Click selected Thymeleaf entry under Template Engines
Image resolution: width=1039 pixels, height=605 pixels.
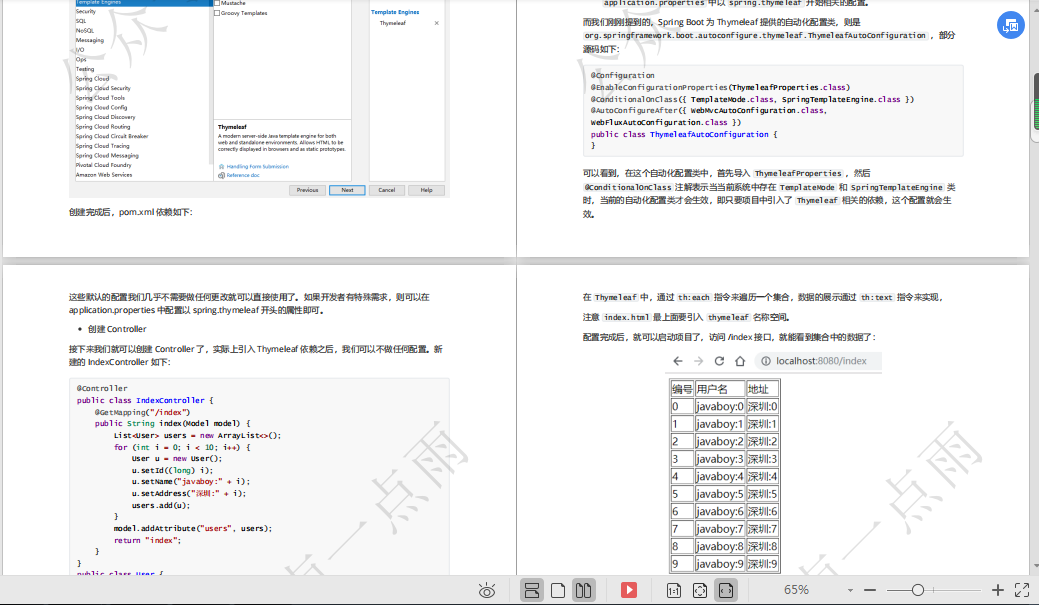(x=392, y=23)
